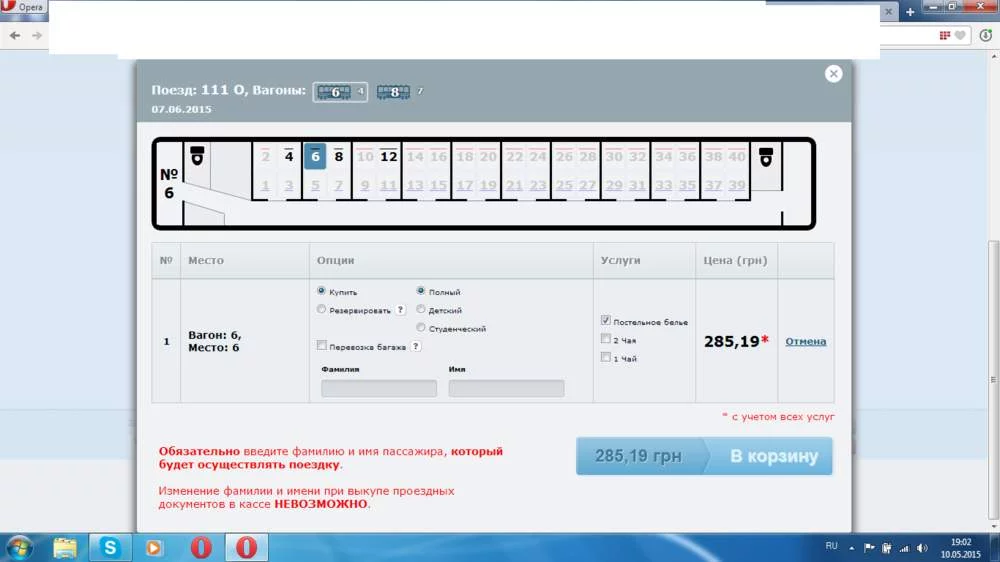Screen dimensions: 1000x562
Task: Go back in Opera browser
Action: tap(15, 36)
